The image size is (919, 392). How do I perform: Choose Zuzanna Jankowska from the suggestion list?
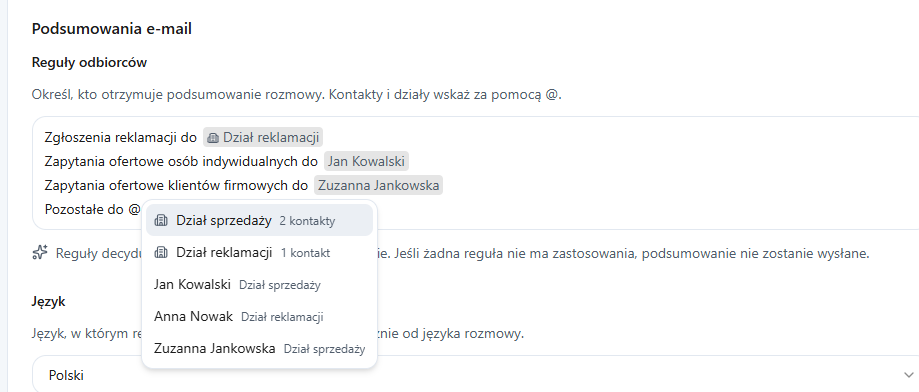point(259,349)
